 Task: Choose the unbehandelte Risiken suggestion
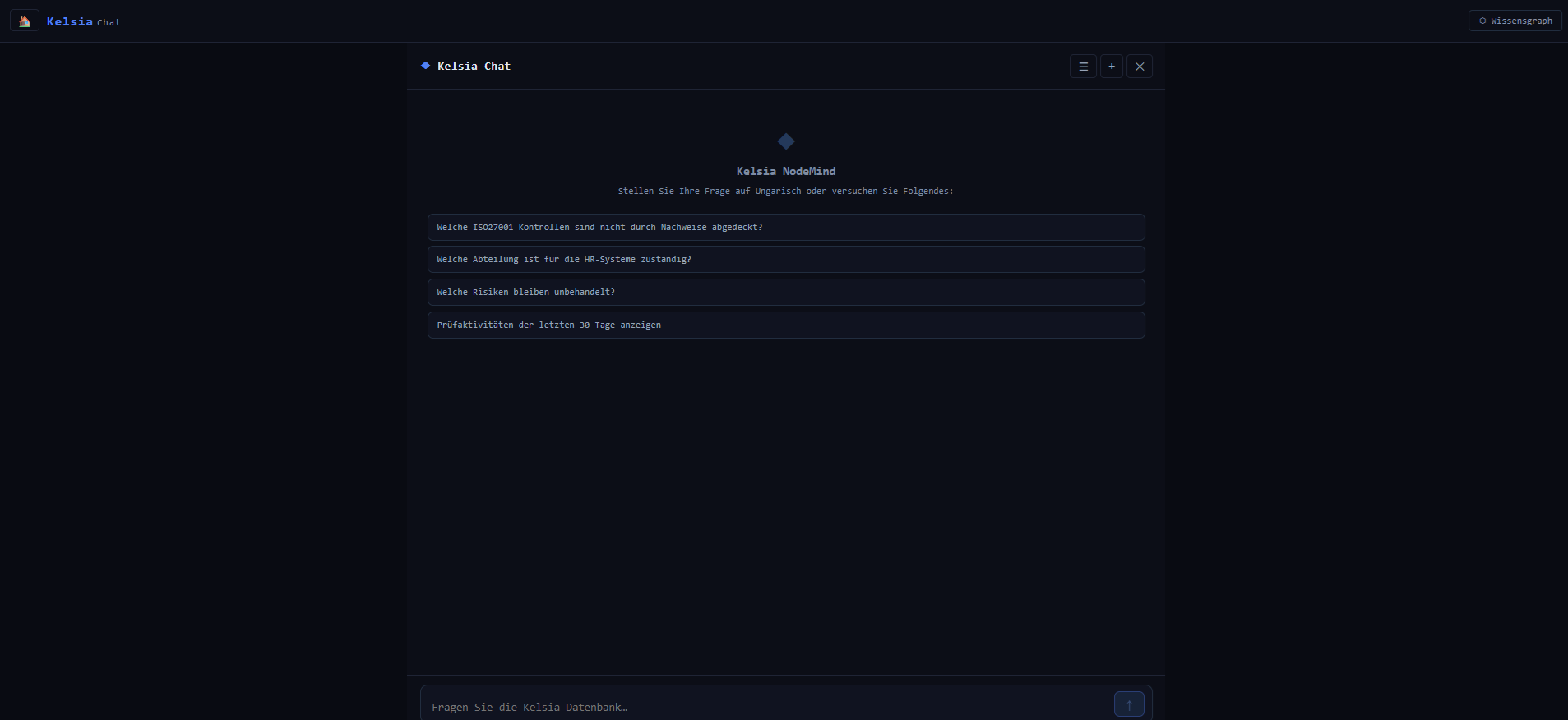pyautogui.click(x=786, y=293)
